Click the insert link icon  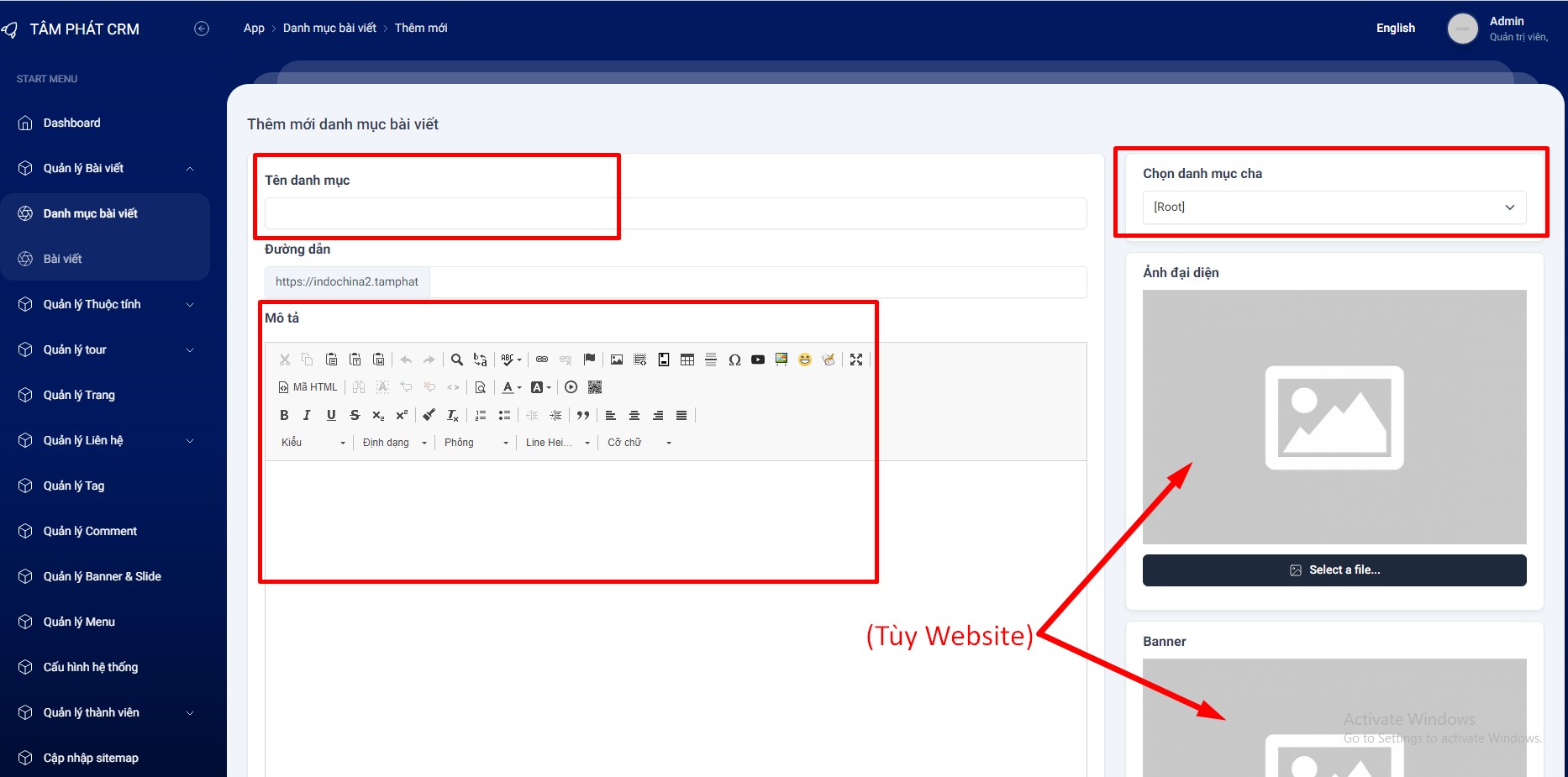[542, 360]
